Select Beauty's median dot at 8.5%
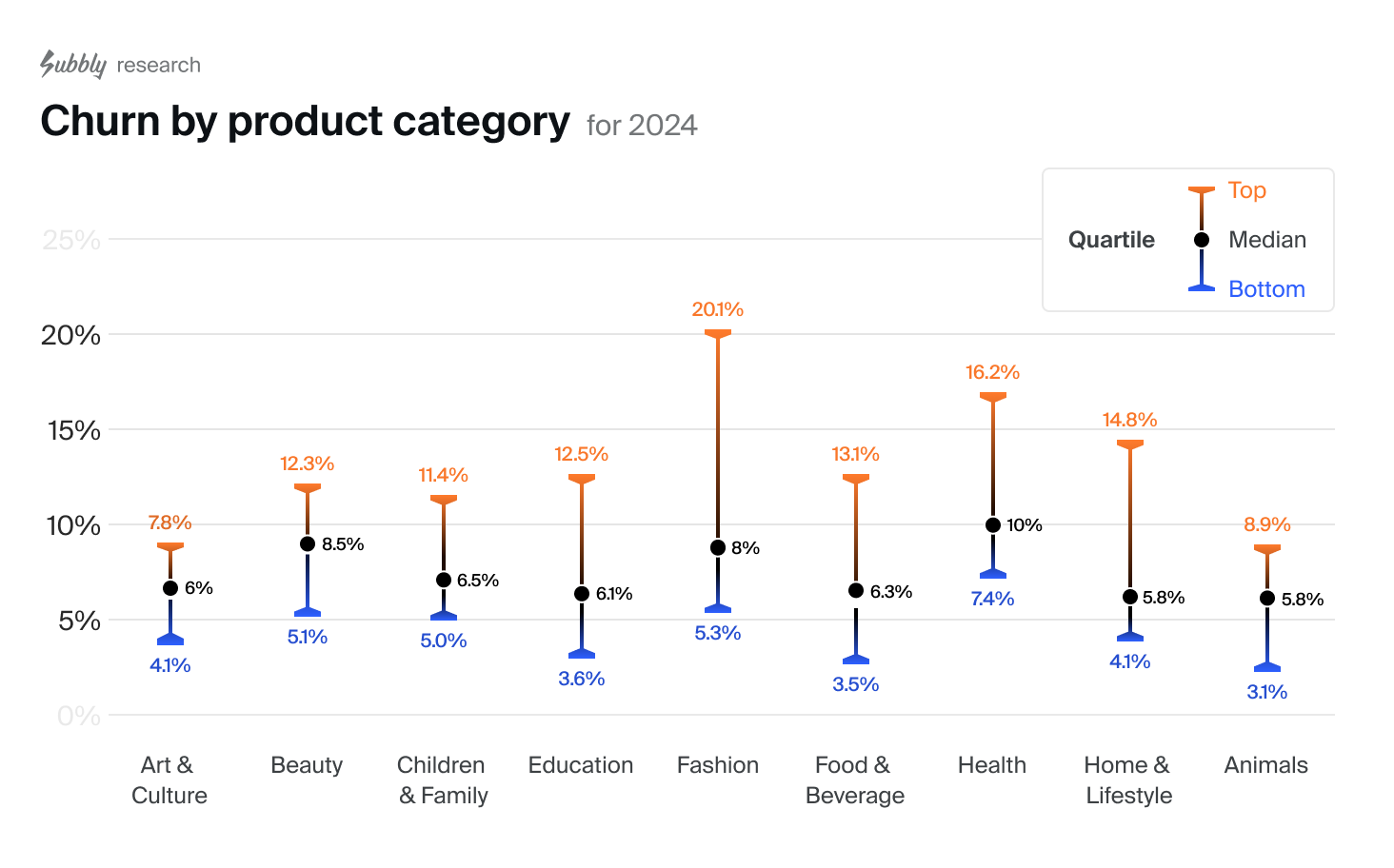Screen dimensions: 1394x868 [x=308, y=544]
